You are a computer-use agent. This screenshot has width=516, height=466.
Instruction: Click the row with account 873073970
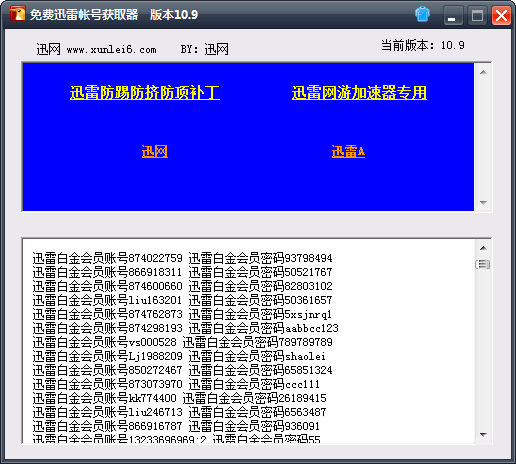(176, 384)
